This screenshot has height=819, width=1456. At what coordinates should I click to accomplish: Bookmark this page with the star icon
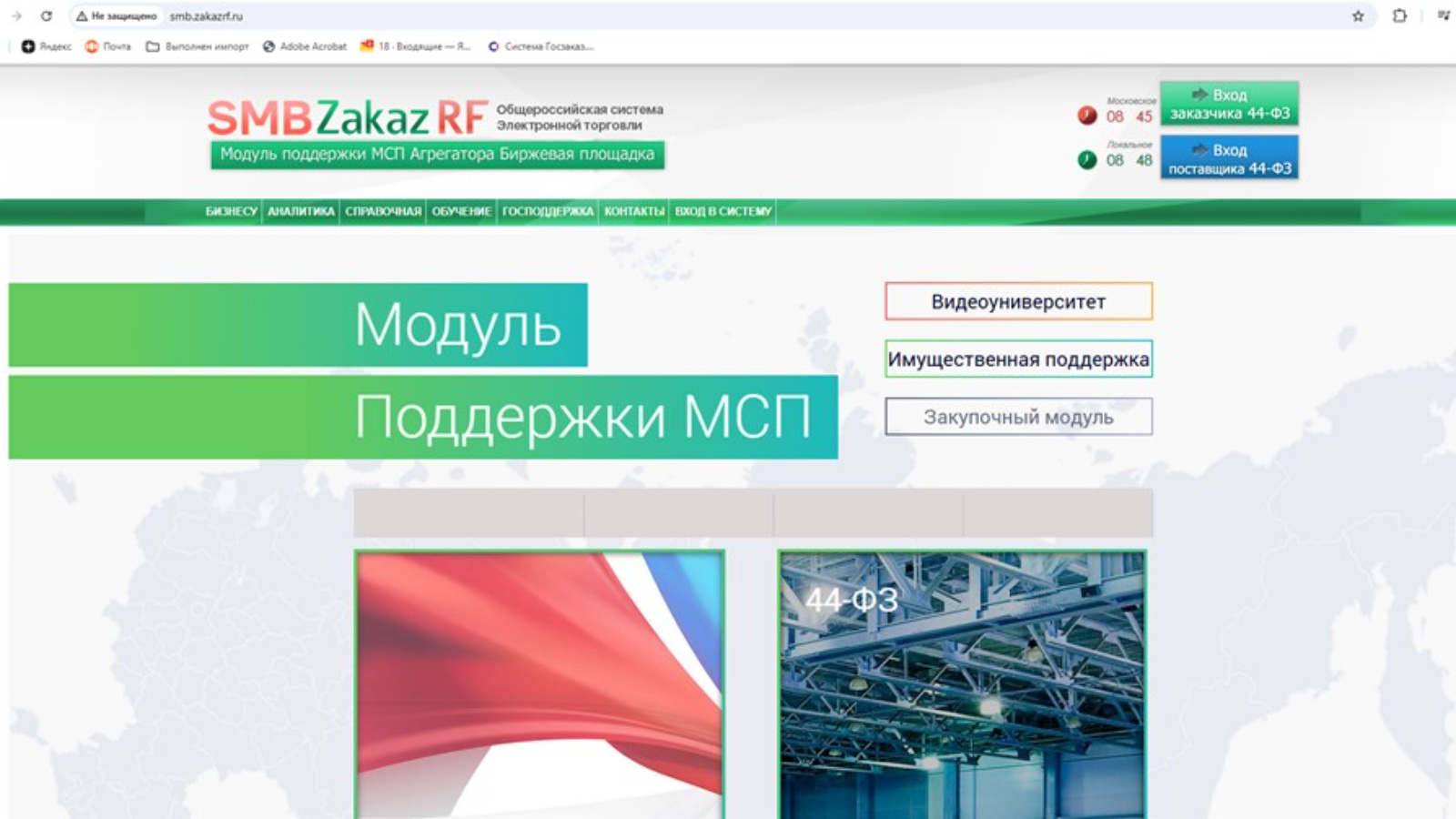tap(1358, 15)
